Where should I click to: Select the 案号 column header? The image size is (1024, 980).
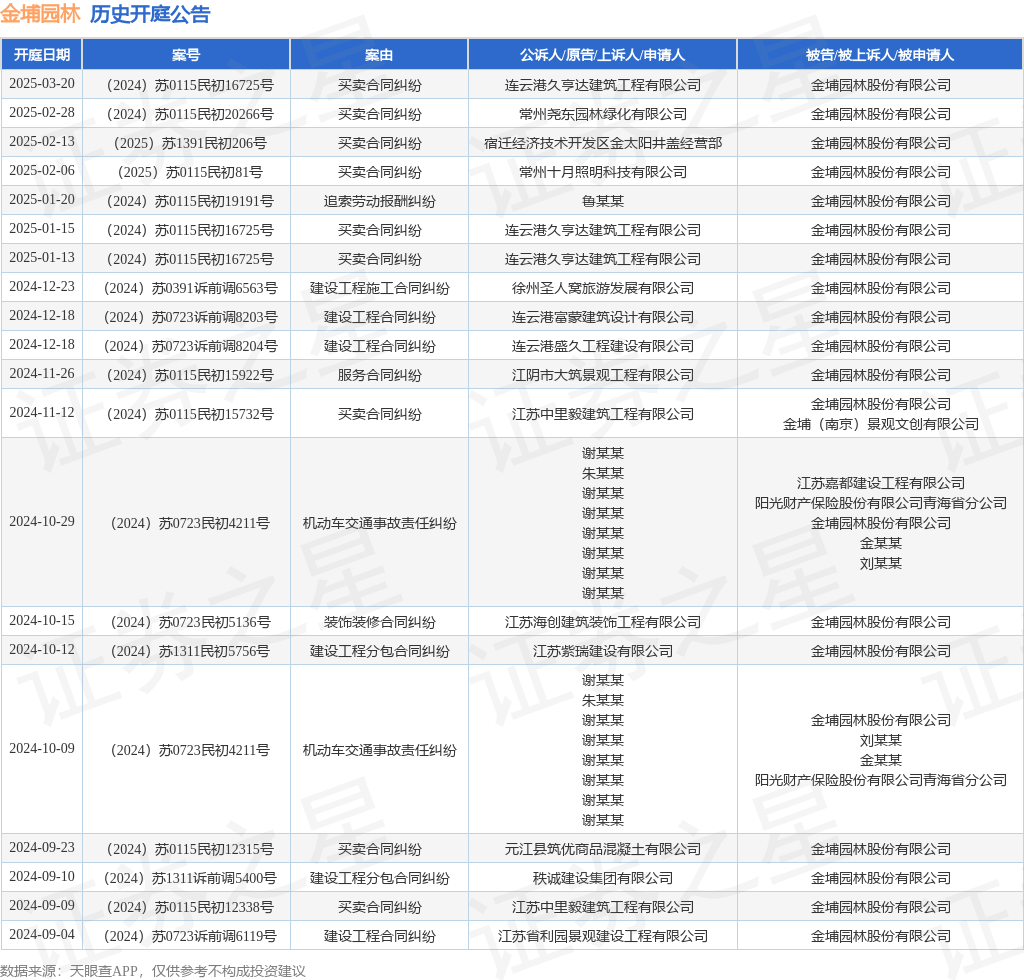186,55
